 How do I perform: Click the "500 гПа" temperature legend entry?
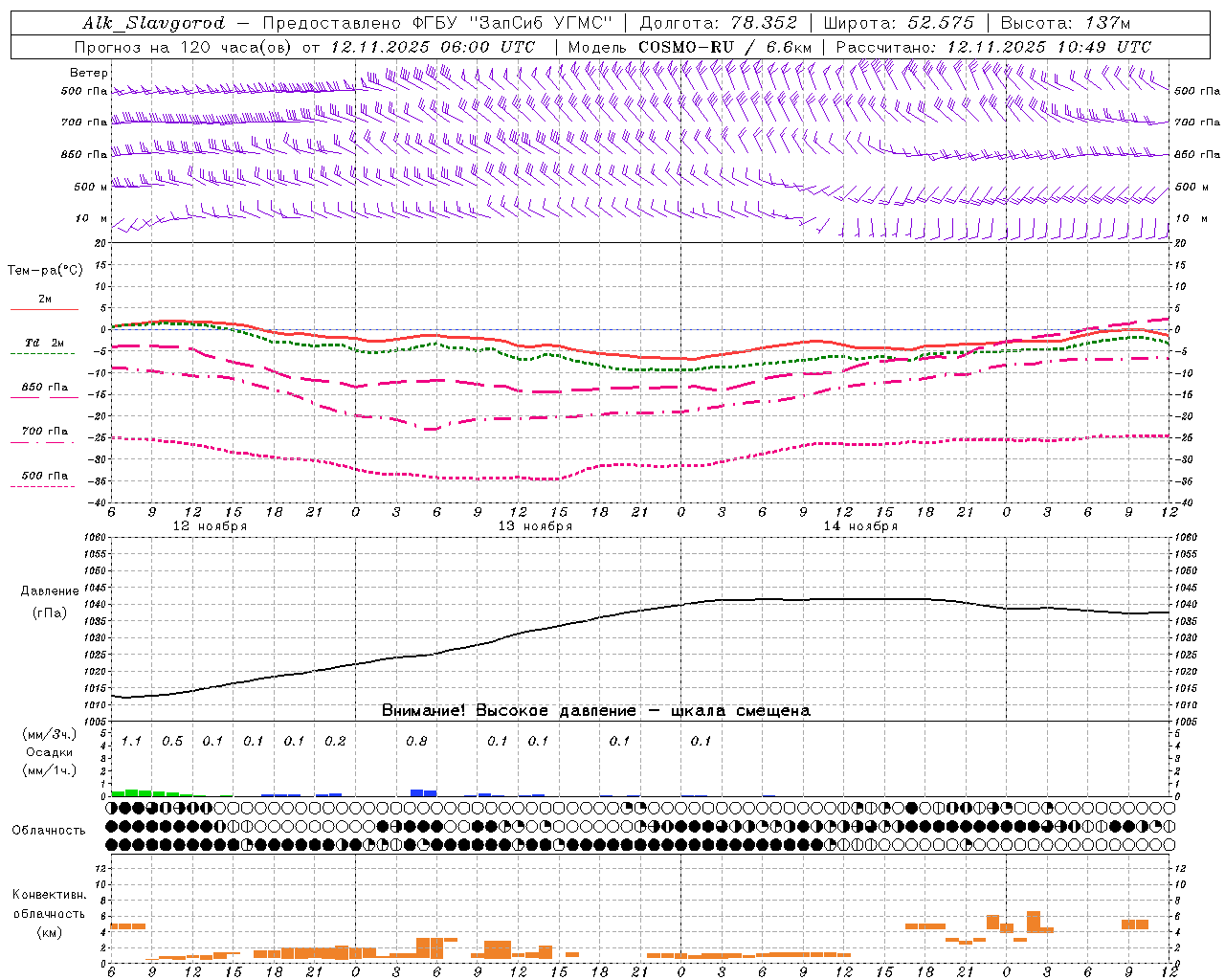(45, 476)
